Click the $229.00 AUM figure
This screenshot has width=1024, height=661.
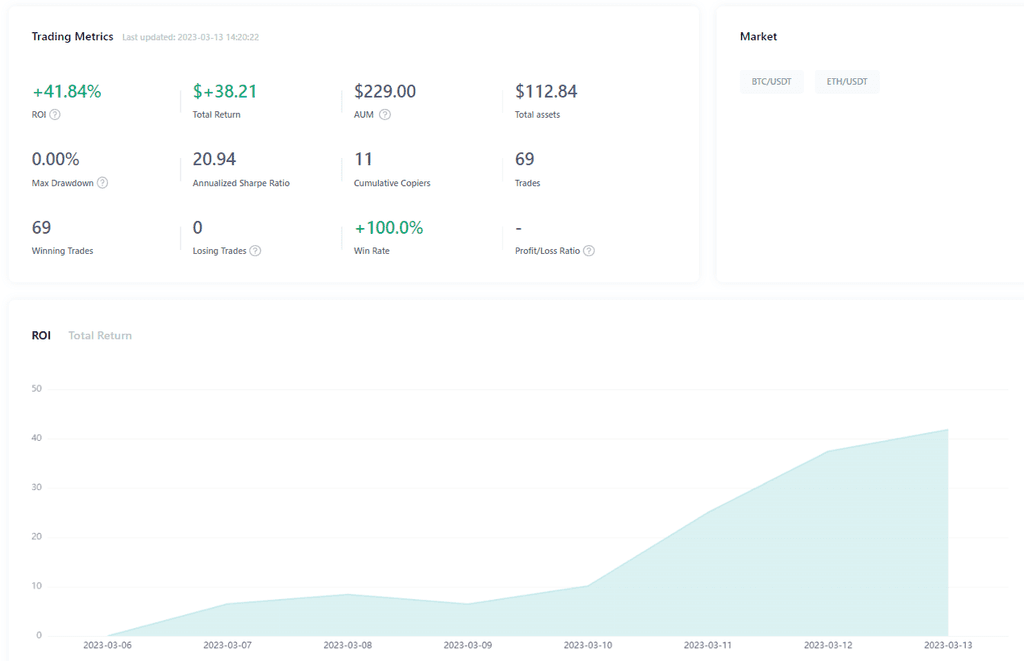385,91
